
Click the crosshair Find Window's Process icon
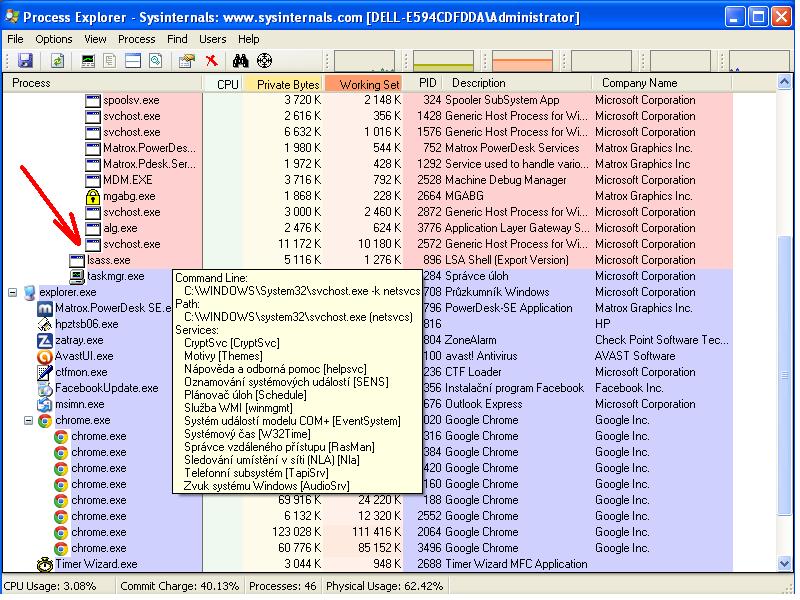pyautogui.click(x=264, y=61)
